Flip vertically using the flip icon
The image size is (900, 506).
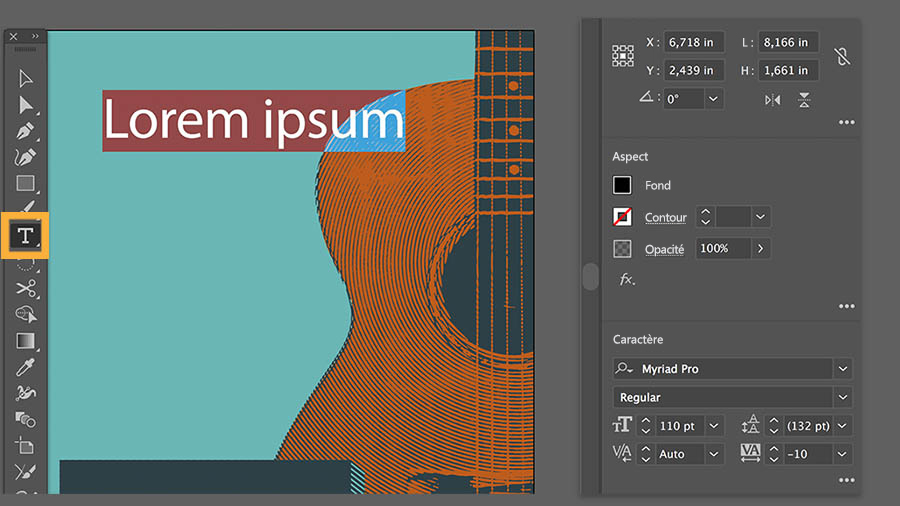pyautogui.click(x=804, y=100)
